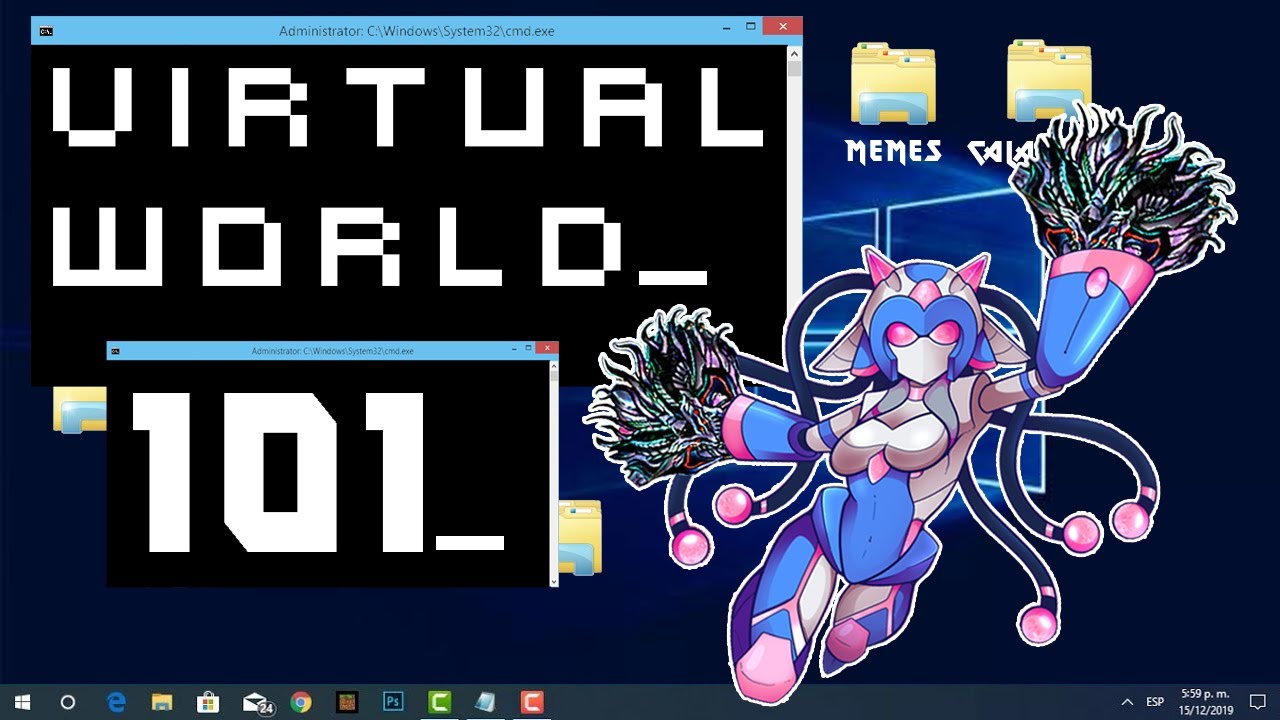
Task: Select folder peeking right of small cmd window
Action: [580, 538]
